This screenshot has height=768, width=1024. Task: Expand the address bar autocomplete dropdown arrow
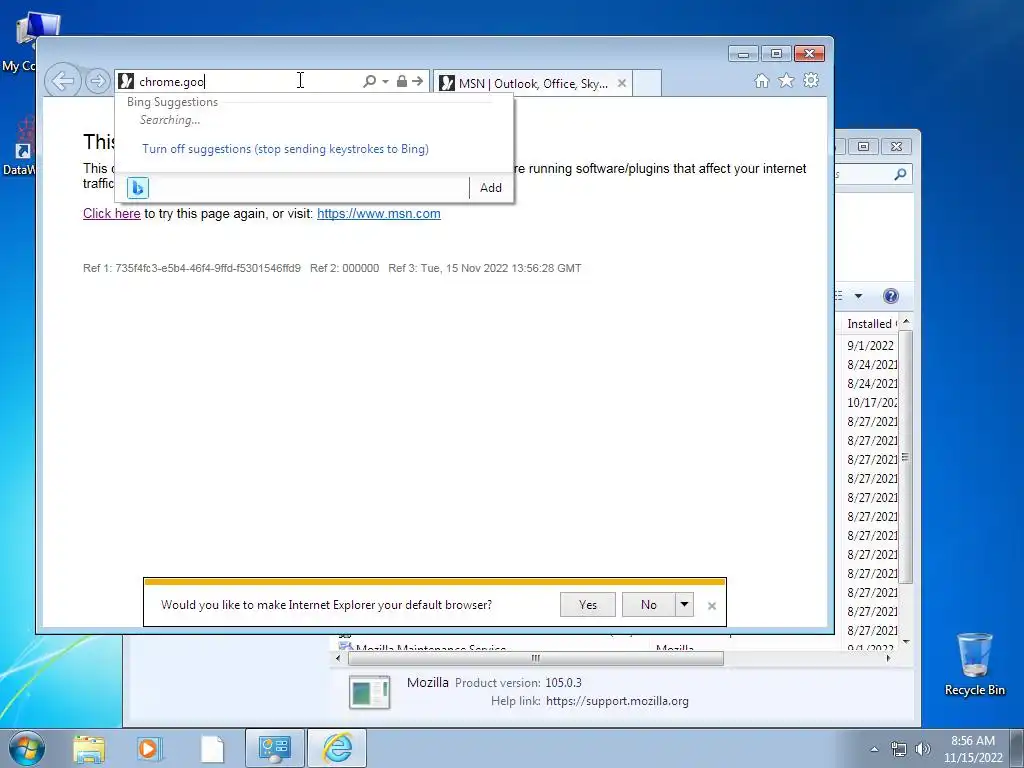[x=385, y=82]
